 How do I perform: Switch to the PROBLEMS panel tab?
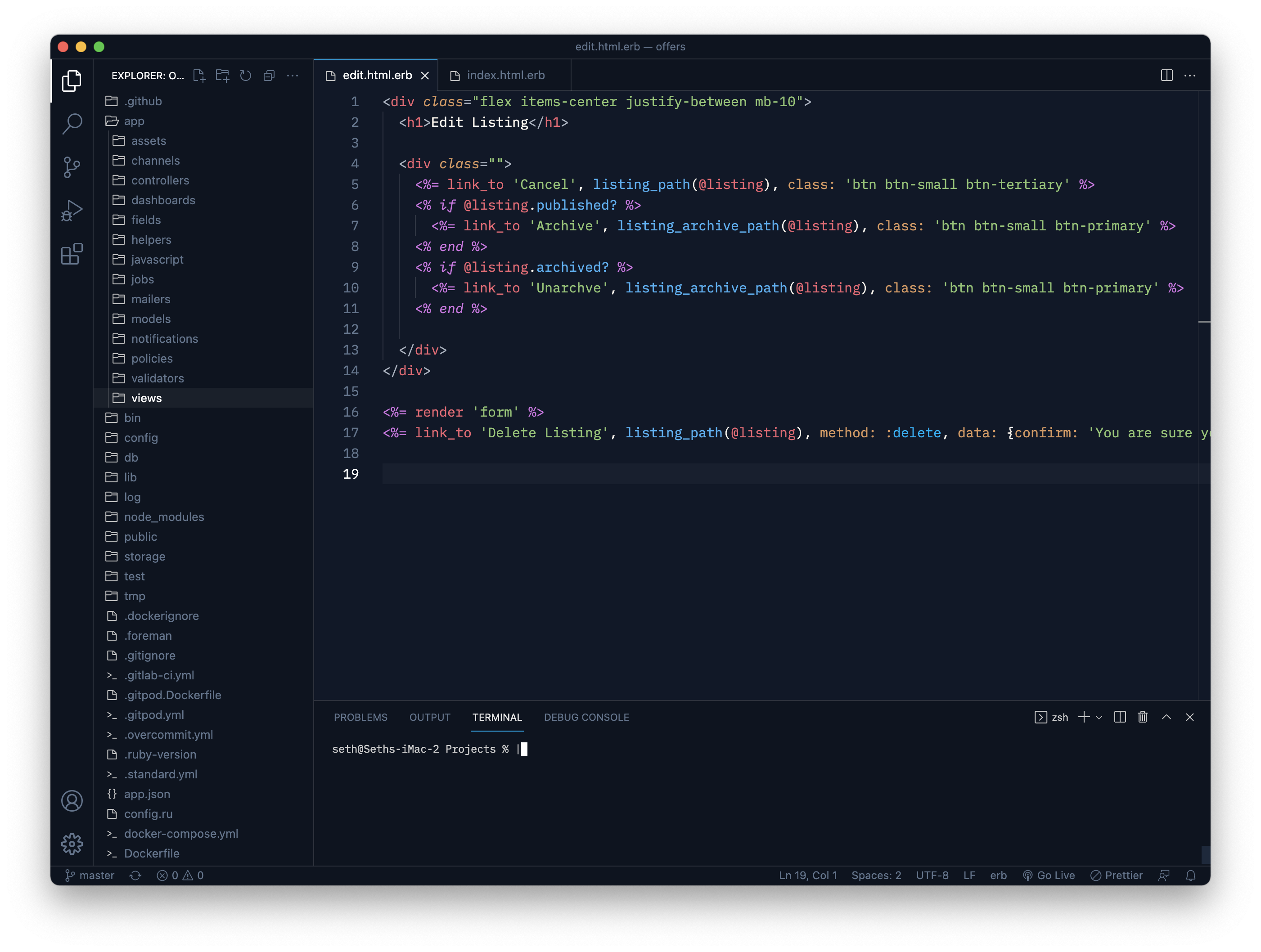(360, 717)
